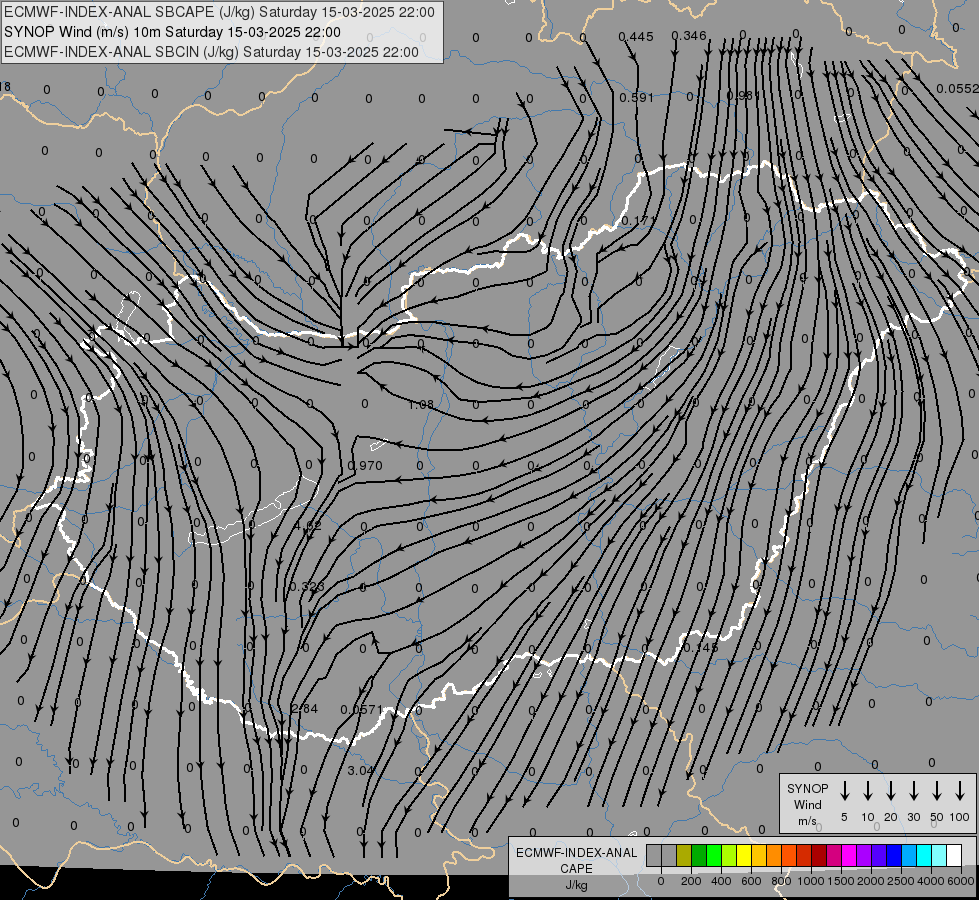Click the wind arrow above 100 m/s
979x900 pixels.
point(960,791)
